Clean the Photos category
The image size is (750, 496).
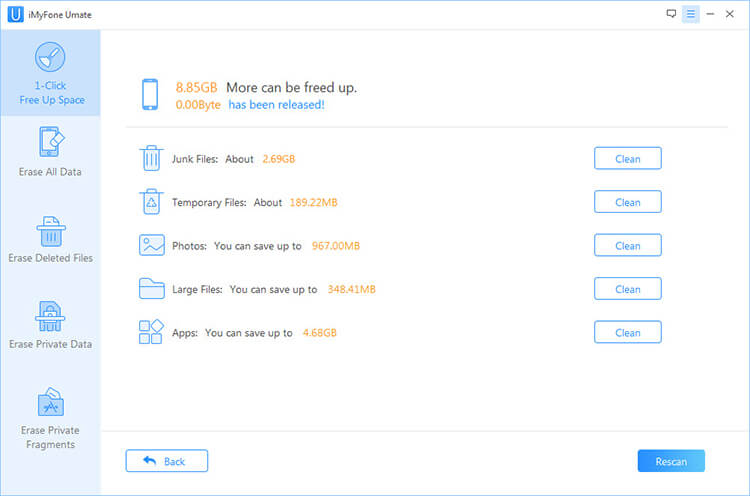(x=628, y=245)
